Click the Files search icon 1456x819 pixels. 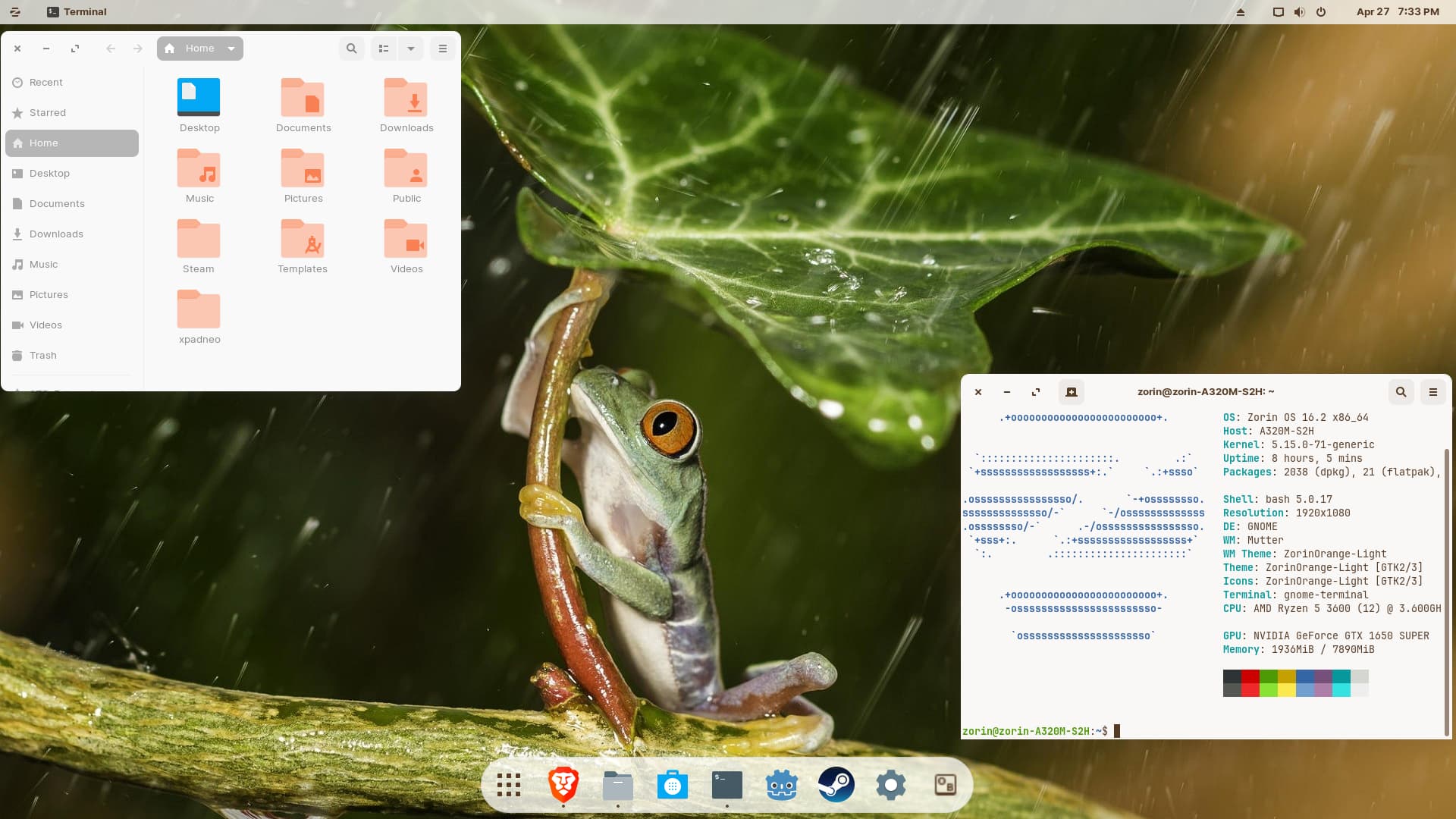[x=351, y=49]
